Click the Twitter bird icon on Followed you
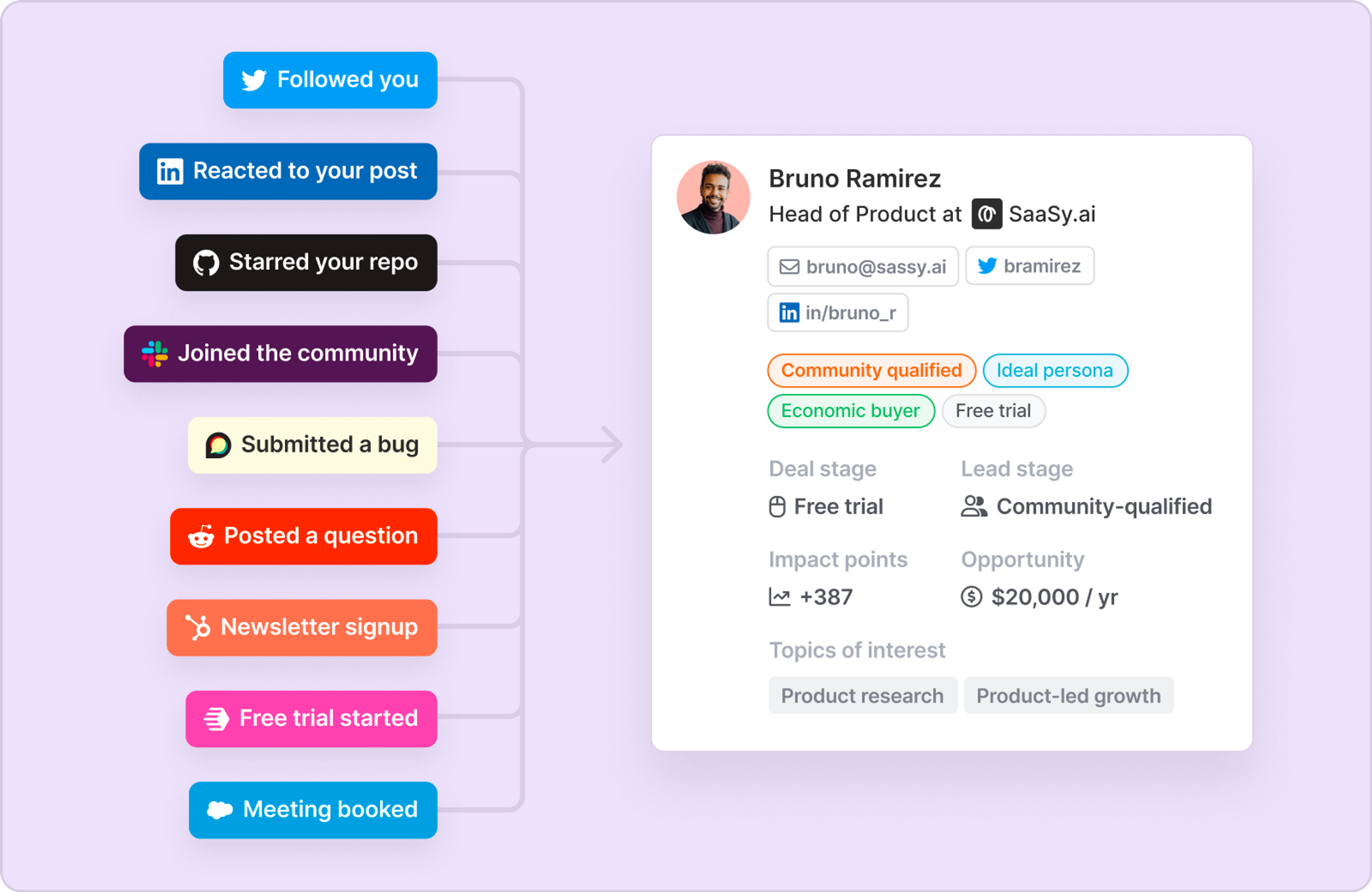Image resolution: width=1372 pixels, height=892 pixels. pyautogui.click(x=253, y=80)
